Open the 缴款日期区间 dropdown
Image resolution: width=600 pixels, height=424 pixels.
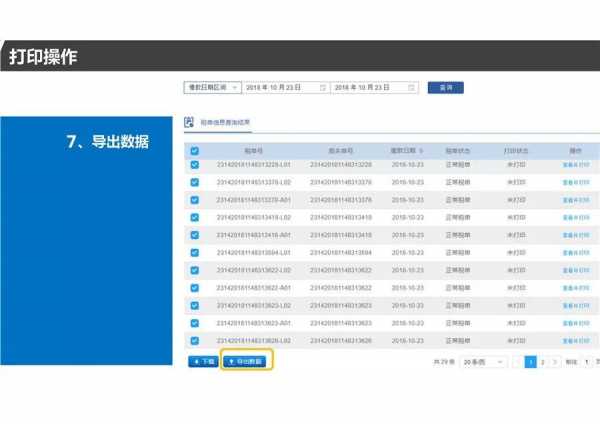[211, 88]
